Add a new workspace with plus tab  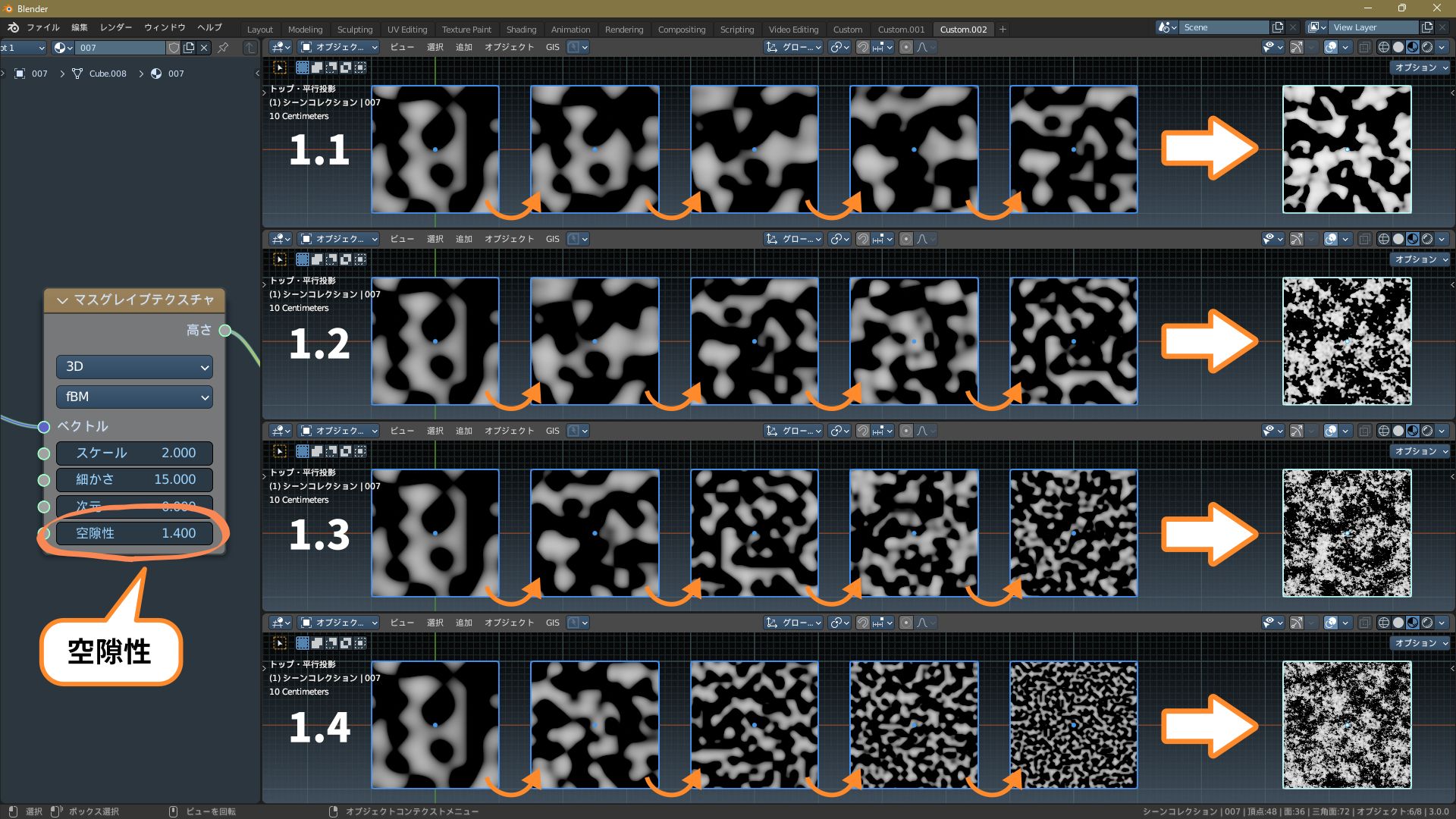click(x=1003, y=29)
